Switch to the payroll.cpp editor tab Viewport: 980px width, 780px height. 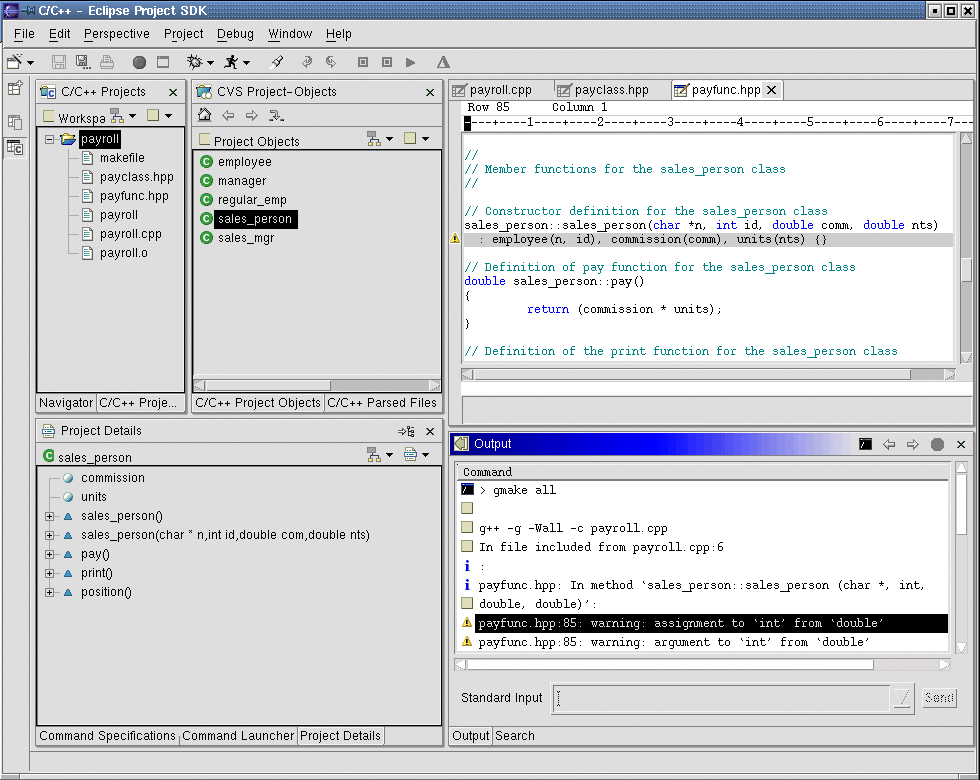pyautogui.click(x=492, y=90)
